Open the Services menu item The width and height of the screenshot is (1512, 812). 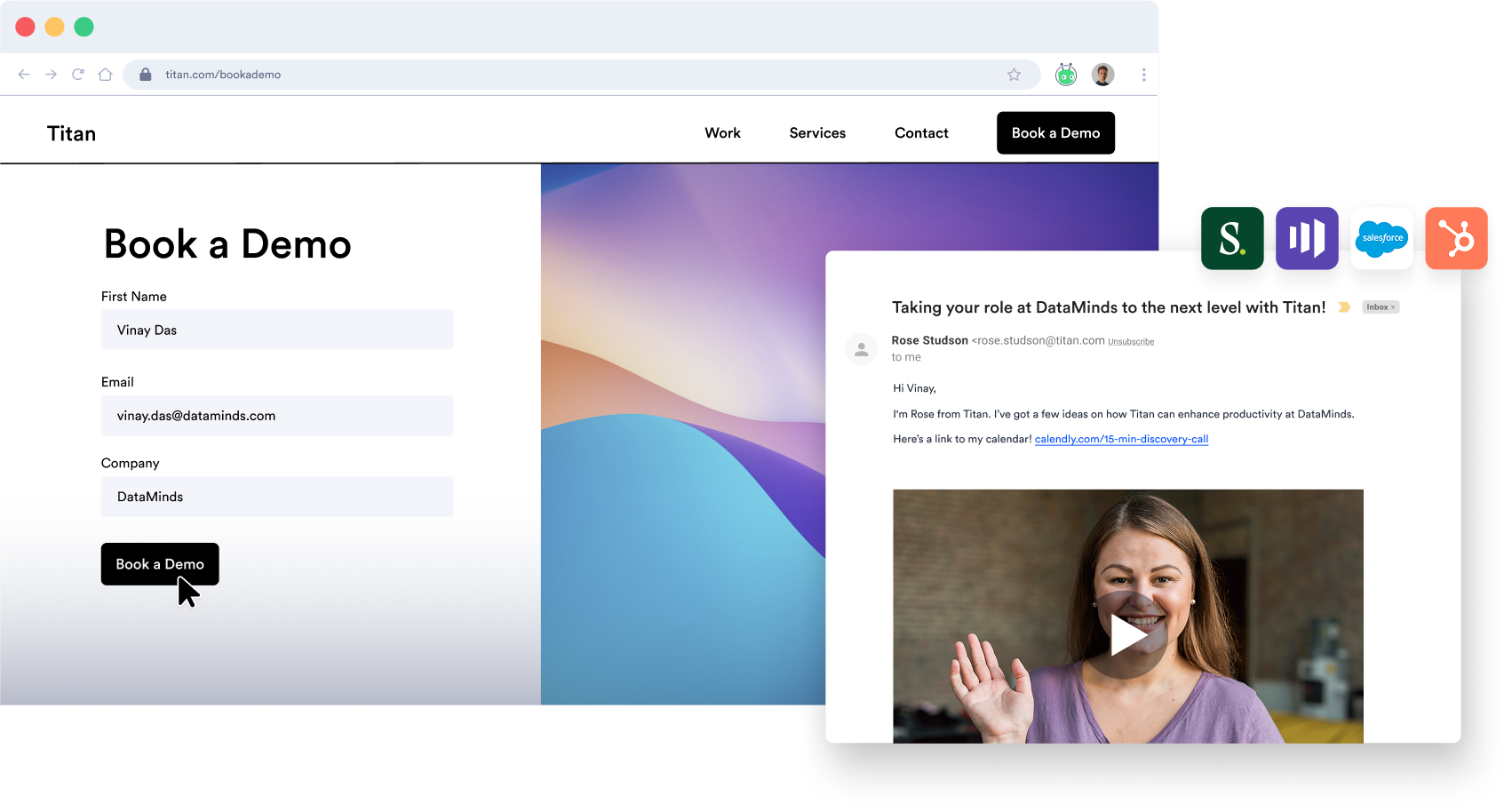click(x=816, y=132)
